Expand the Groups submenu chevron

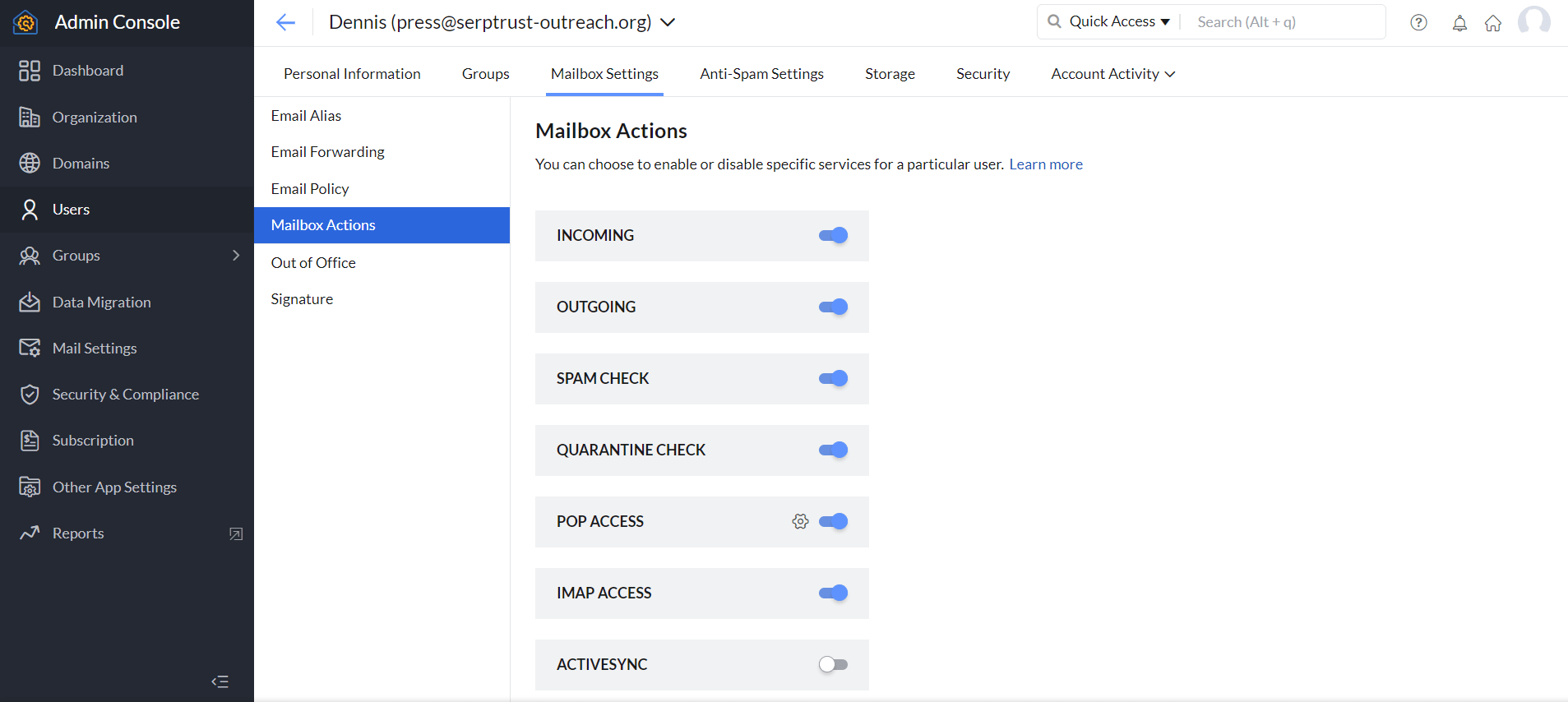236,256
